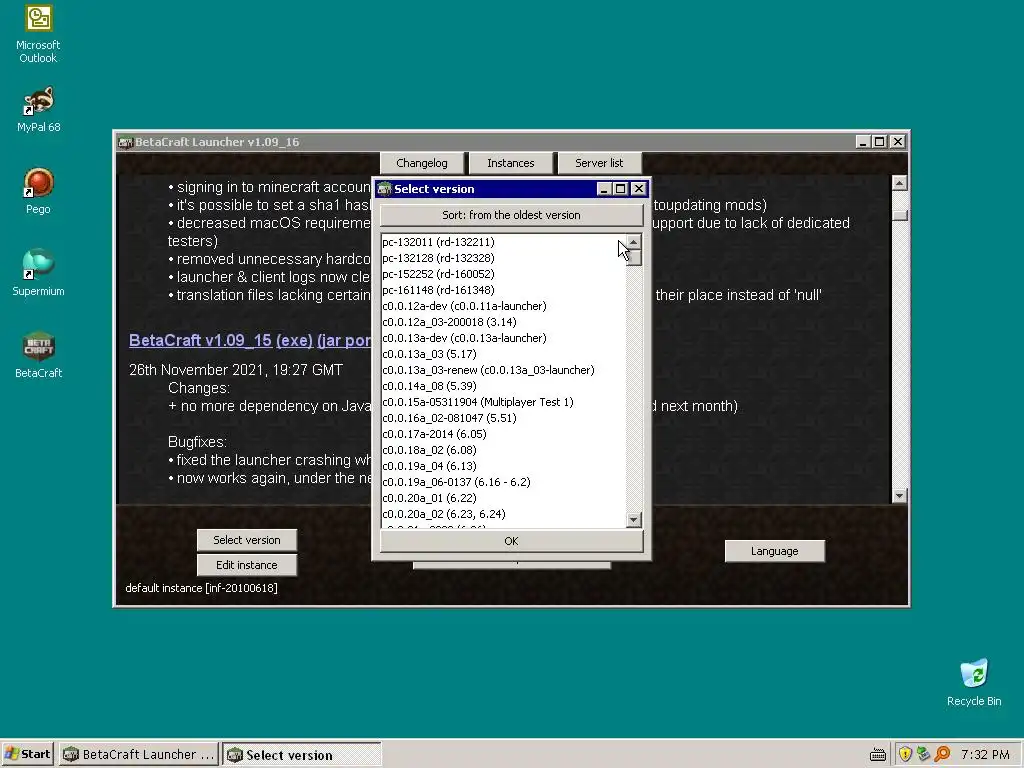Viewport: 1024px width, 768px height.
Task: Confirm with the OK button
Action: click(511, 541)
